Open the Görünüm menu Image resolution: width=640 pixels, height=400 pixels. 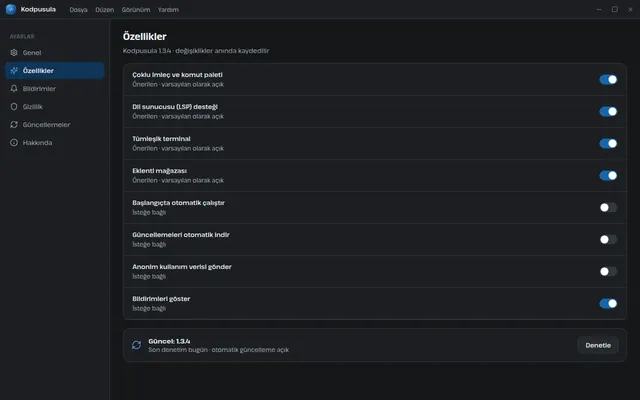point(136,9)
